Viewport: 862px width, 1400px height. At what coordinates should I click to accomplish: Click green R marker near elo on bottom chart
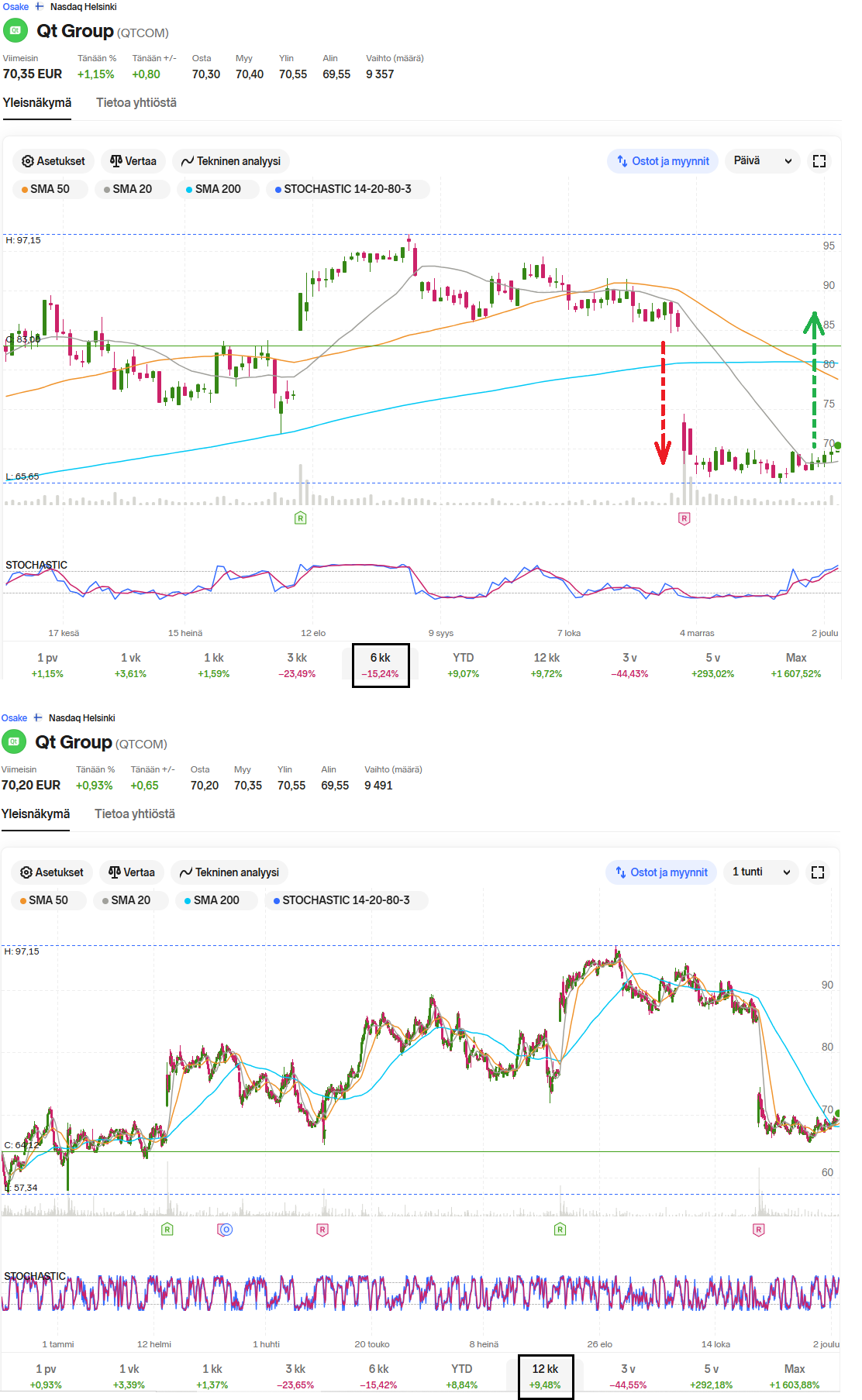(x=560, y=1229)
